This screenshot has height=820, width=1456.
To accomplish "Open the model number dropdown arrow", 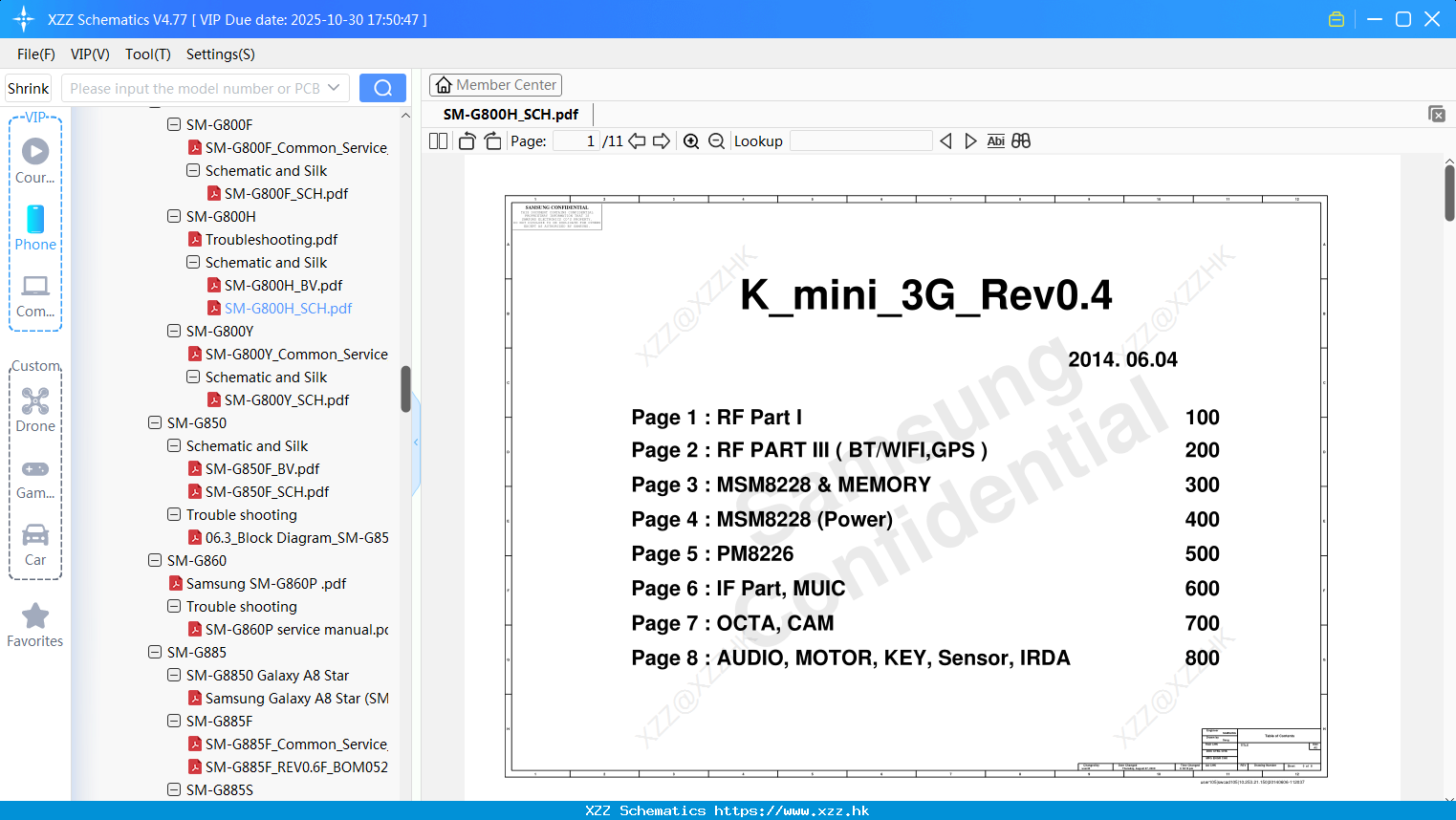I will coord(334,88).
